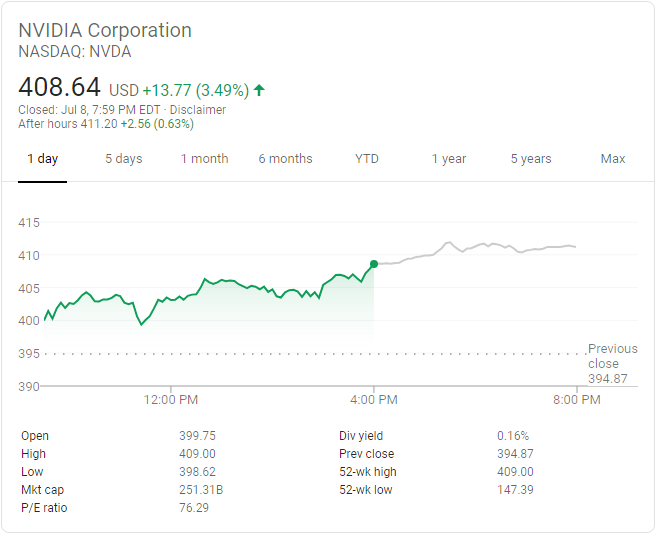Click the green up arrow icon
The height and width of the screenshot is (534, 656).
(259, 90)
